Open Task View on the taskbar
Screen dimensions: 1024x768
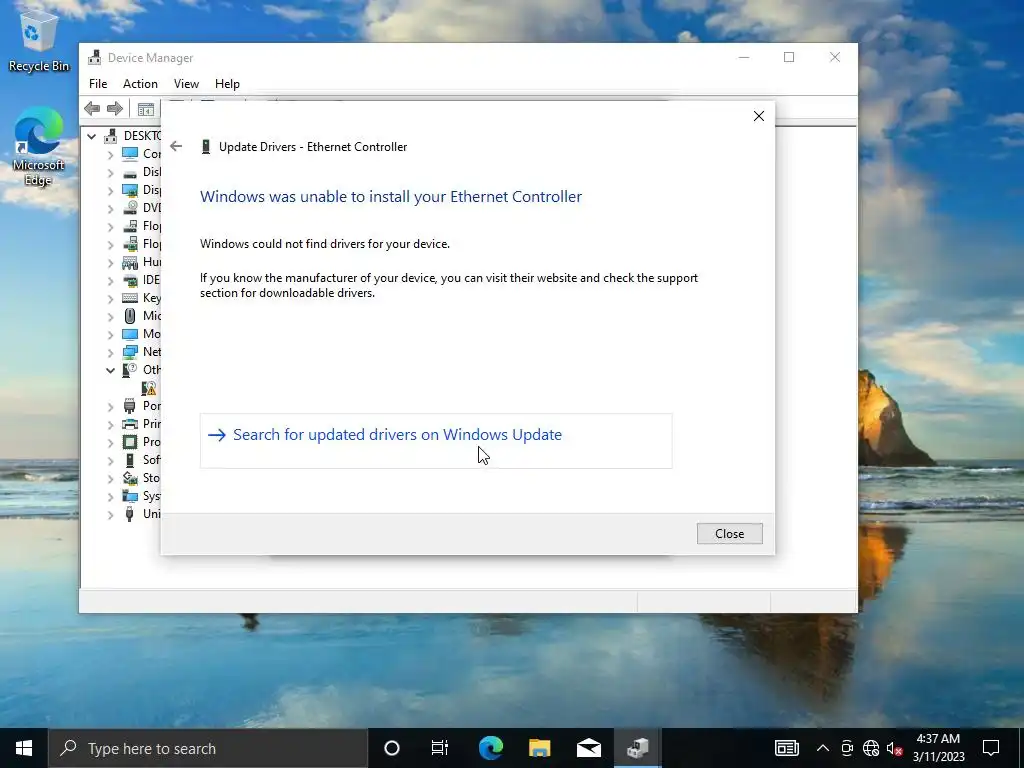440,748
